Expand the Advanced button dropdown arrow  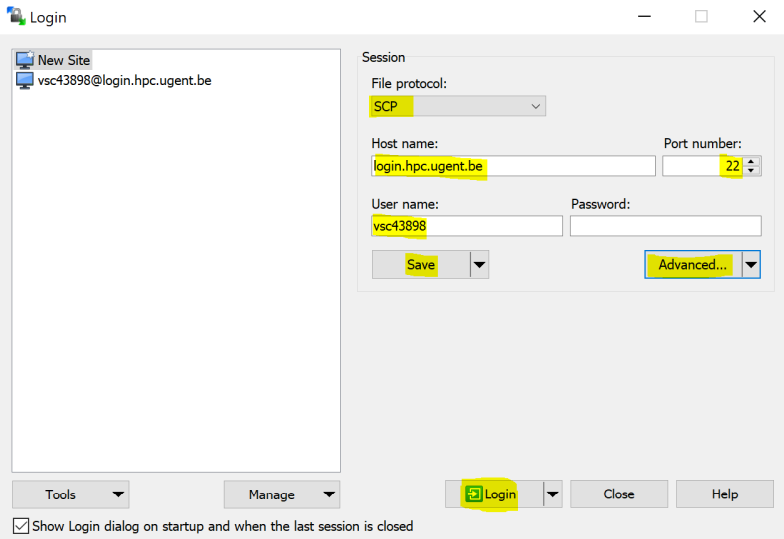point(750,265)
